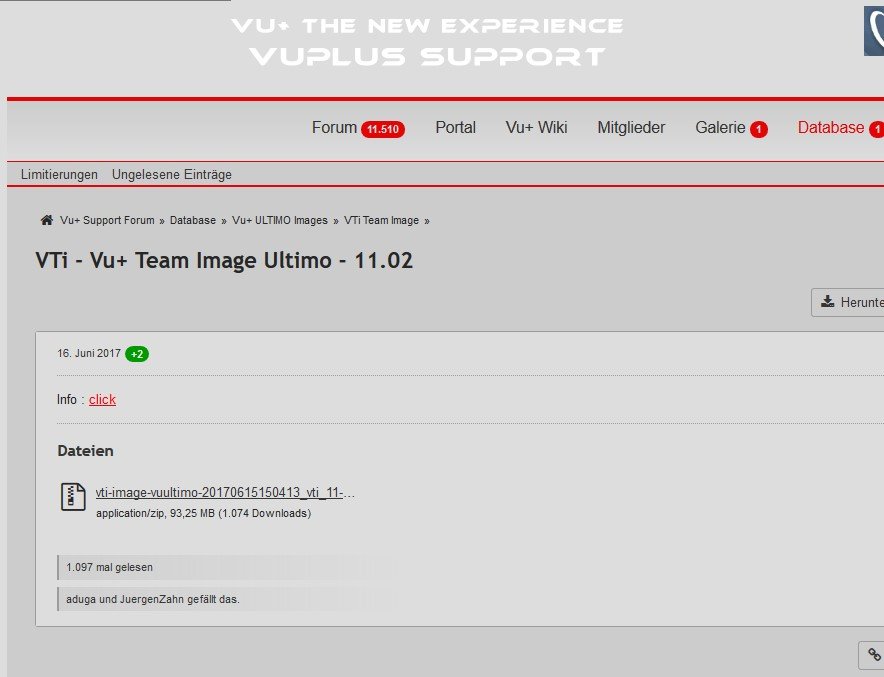This screenshot has height=677, width=884.
Task: Click the avatar image at top right
Action: (874, 30)
